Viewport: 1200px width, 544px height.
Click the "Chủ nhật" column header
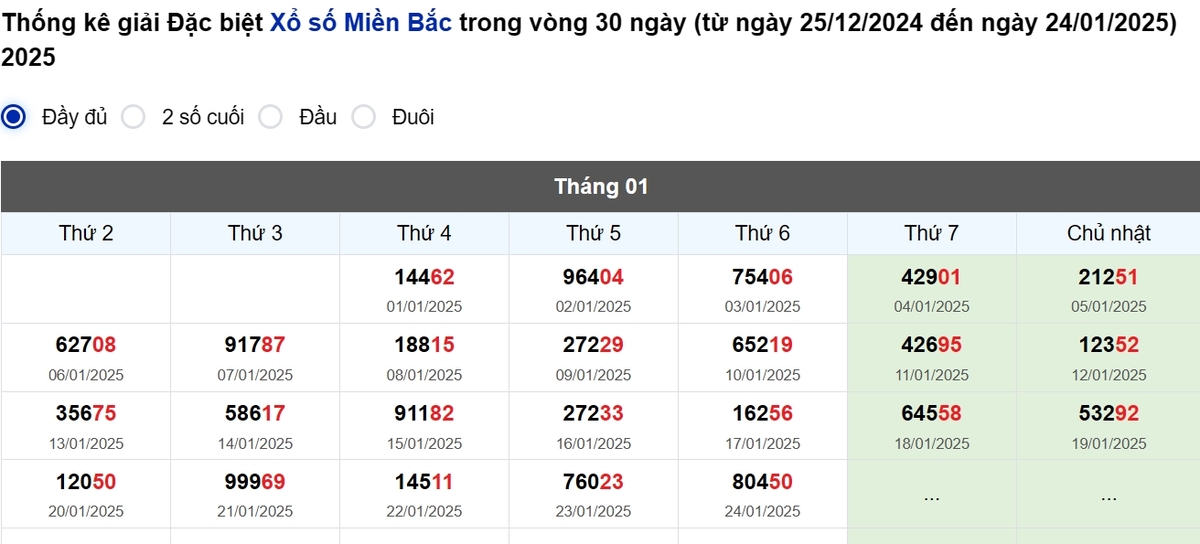click(1108, 233)
